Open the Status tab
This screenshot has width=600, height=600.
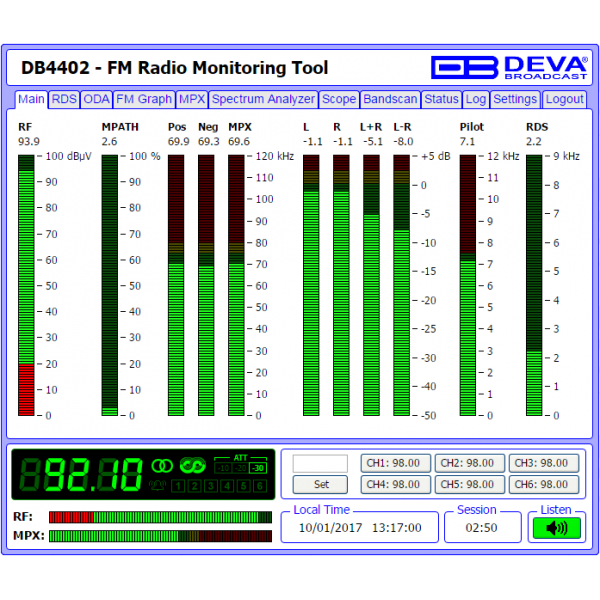pos(442,99)
